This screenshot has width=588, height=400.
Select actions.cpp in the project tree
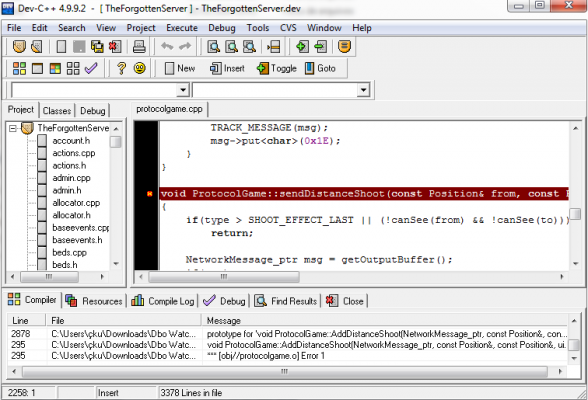coord(74,153)
